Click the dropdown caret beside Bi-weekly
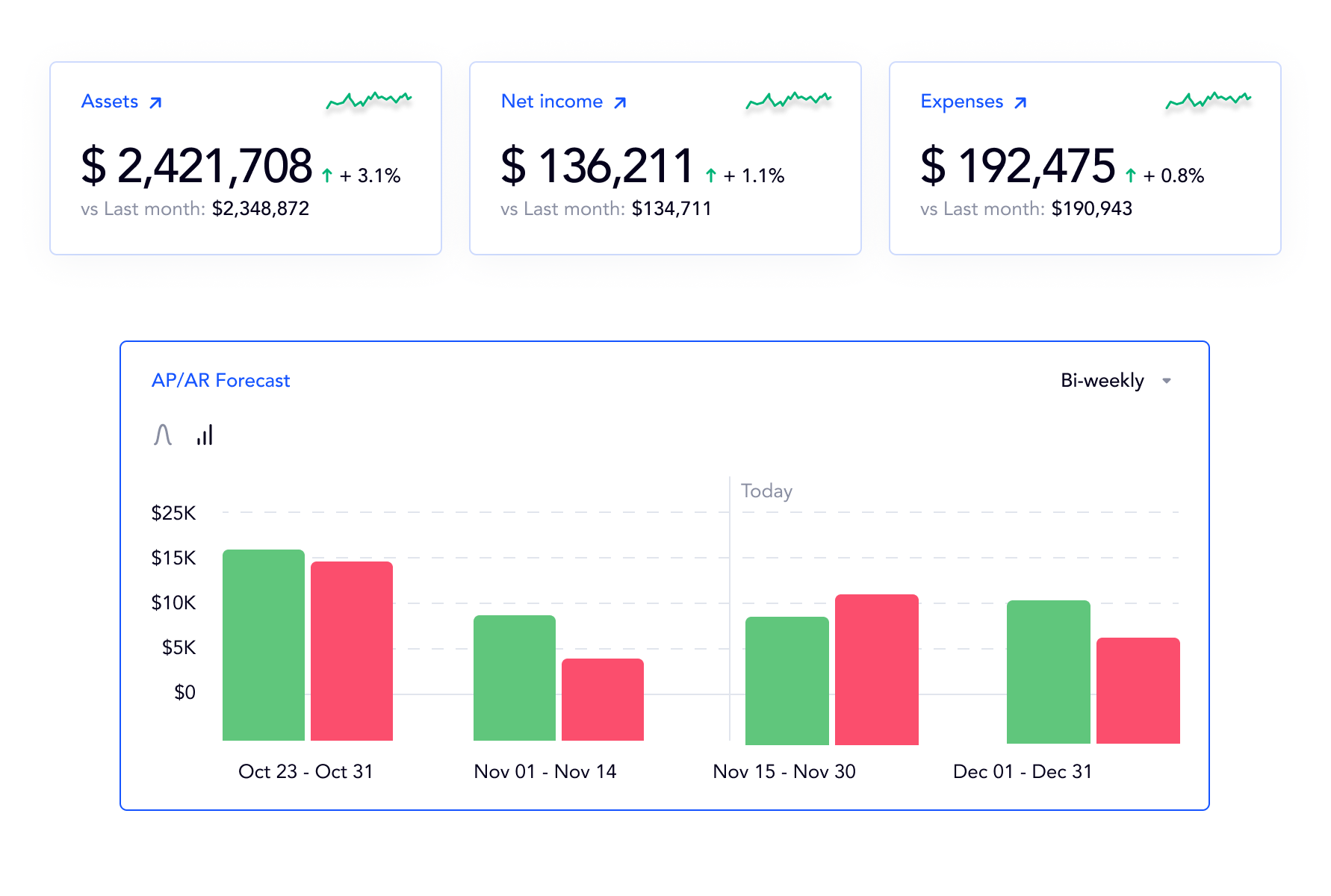This screenshot has height=896, width=1331. [x=1167, y=381]
